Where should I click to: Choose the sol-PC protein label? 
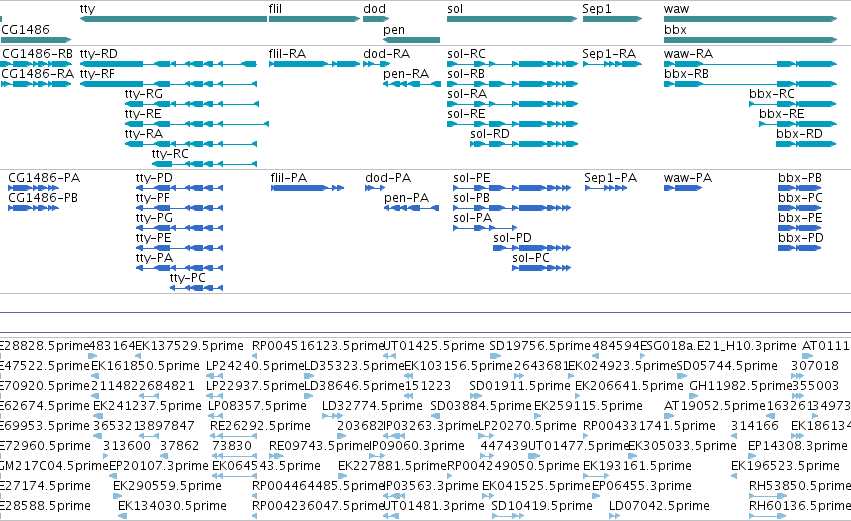[x=531, y=258]
